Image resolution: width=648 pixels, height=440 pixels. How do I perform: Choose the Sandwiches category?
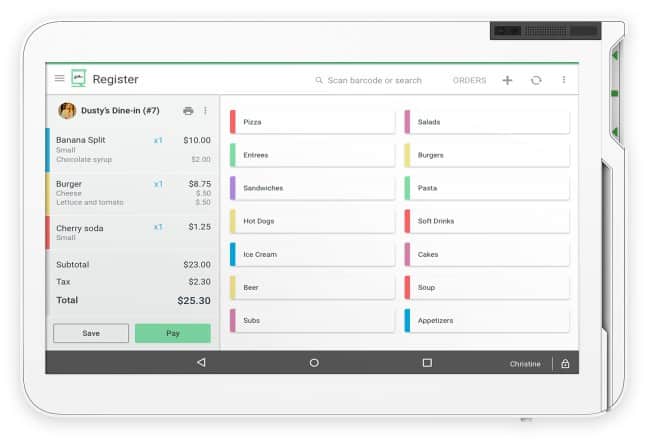tap(312, 188)
